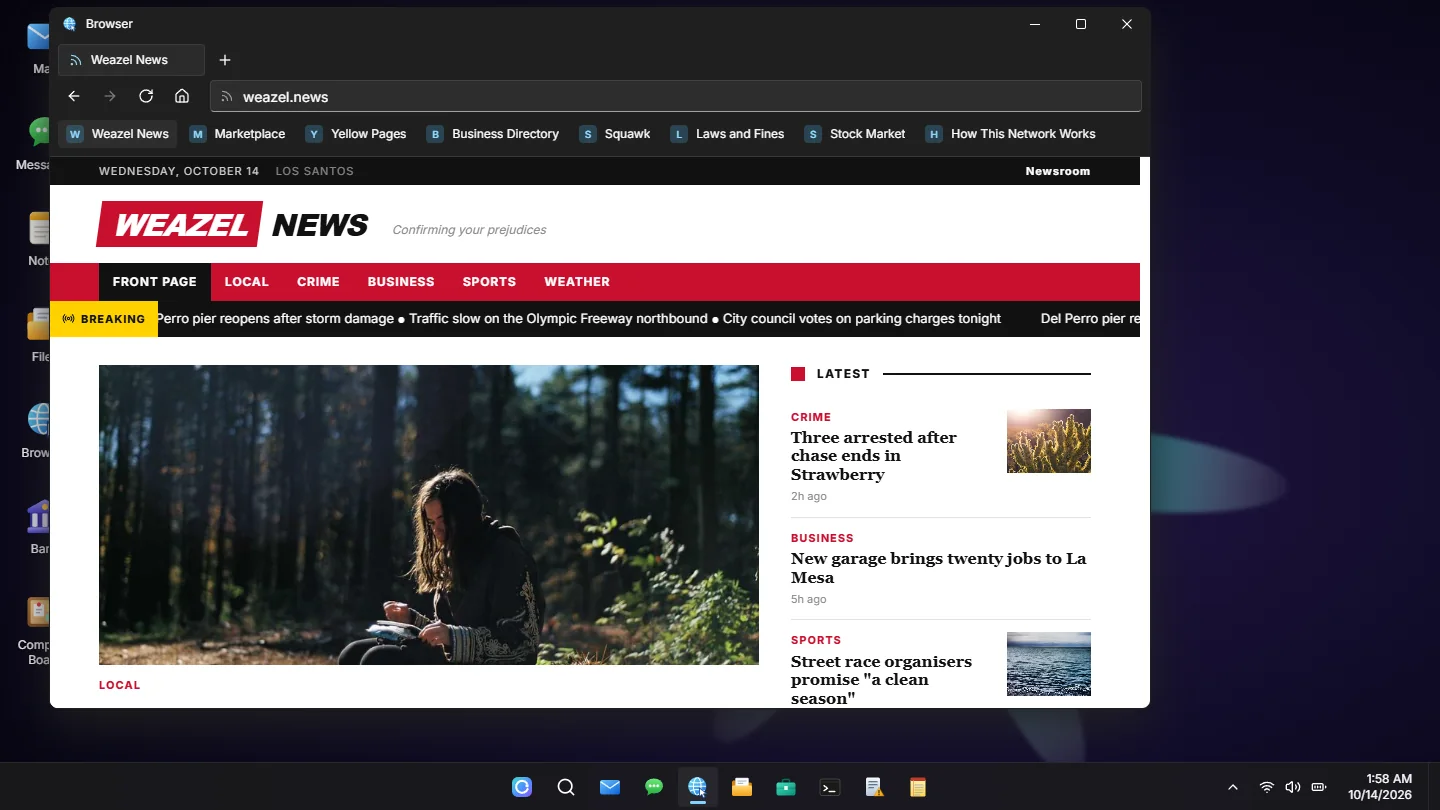Open the Marketplace bookmark
The image size is (1440, 810).
tap(238, 134)
